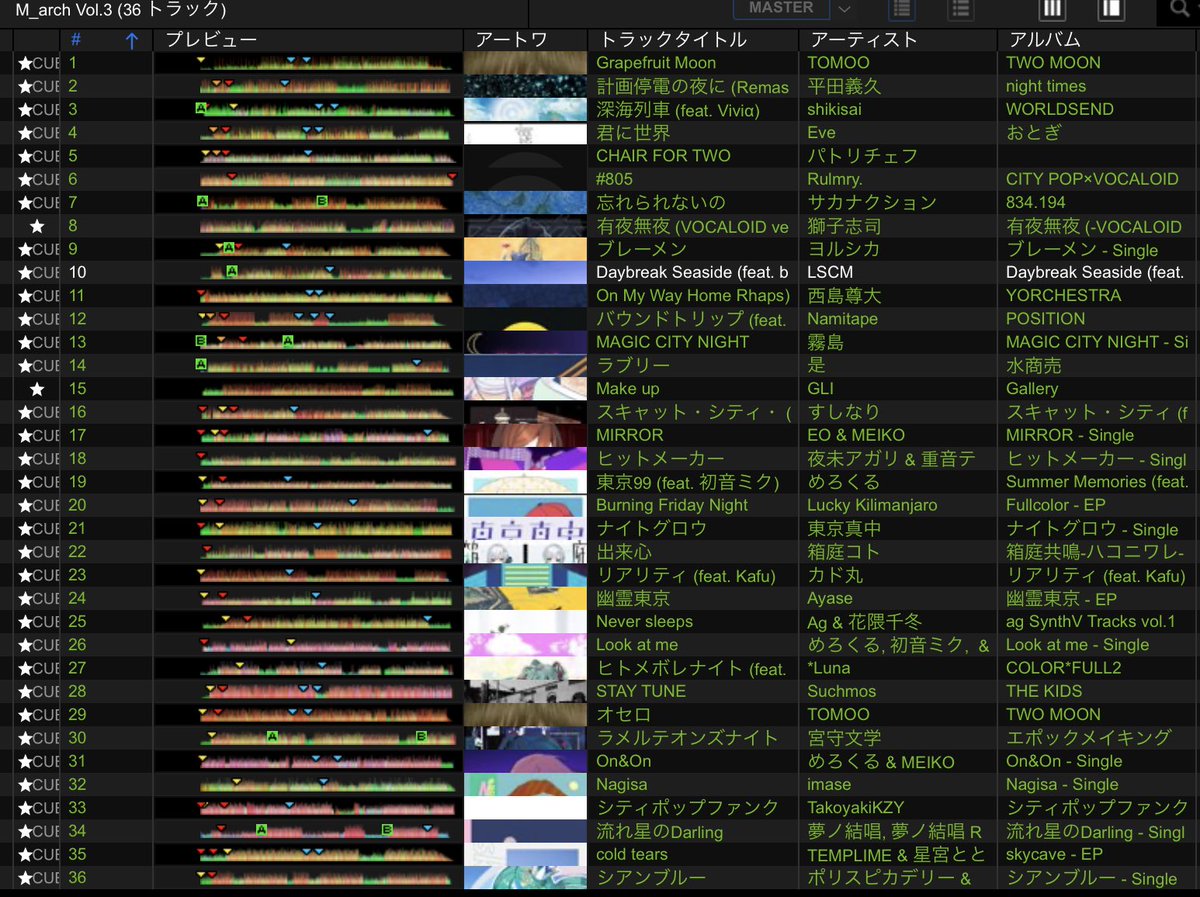The image size is (1200, 897).
Task: Switch to artwork list view icon
Action: [902, 9]
